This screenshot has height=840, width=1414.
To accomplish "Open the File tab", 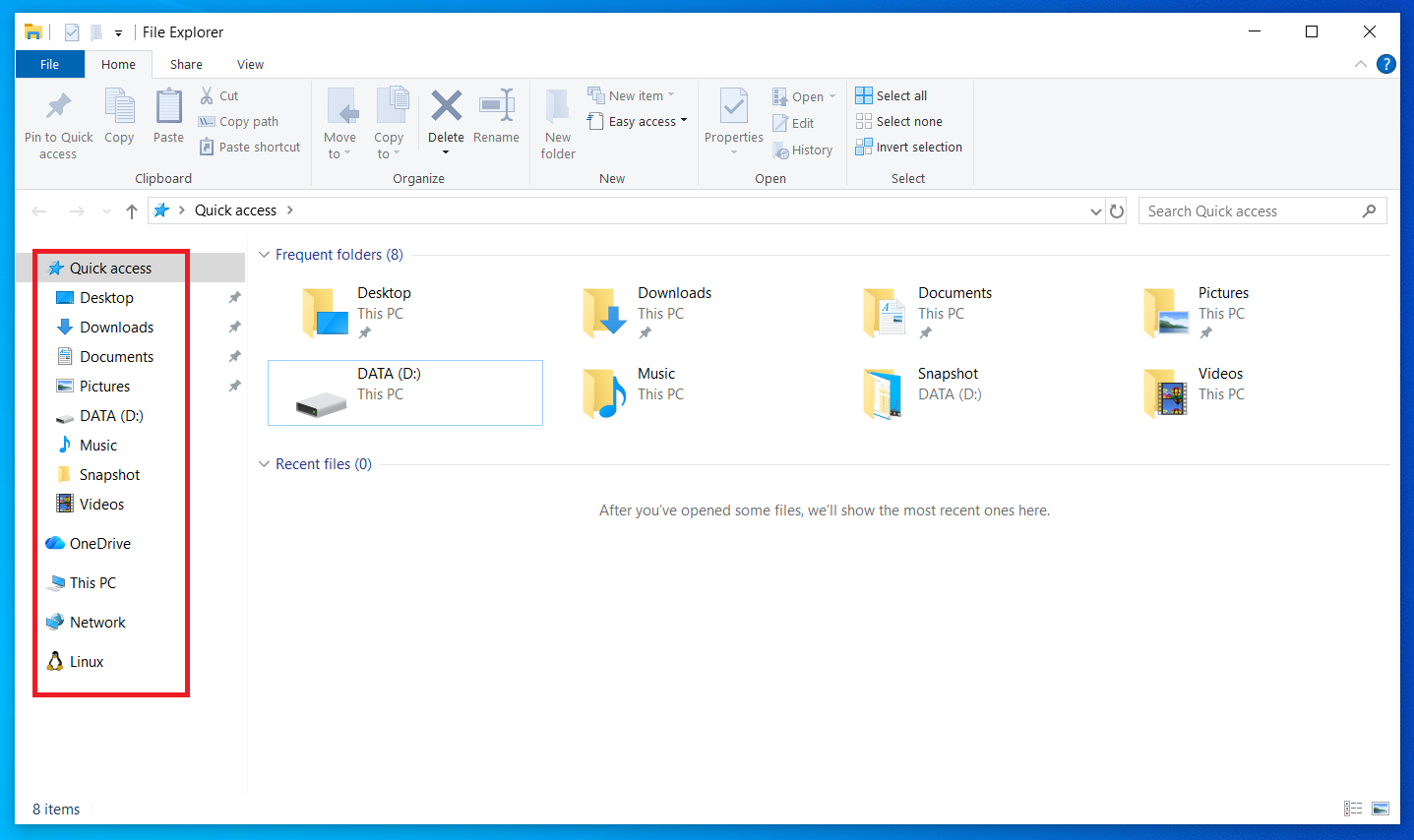I will click(49, 64).
